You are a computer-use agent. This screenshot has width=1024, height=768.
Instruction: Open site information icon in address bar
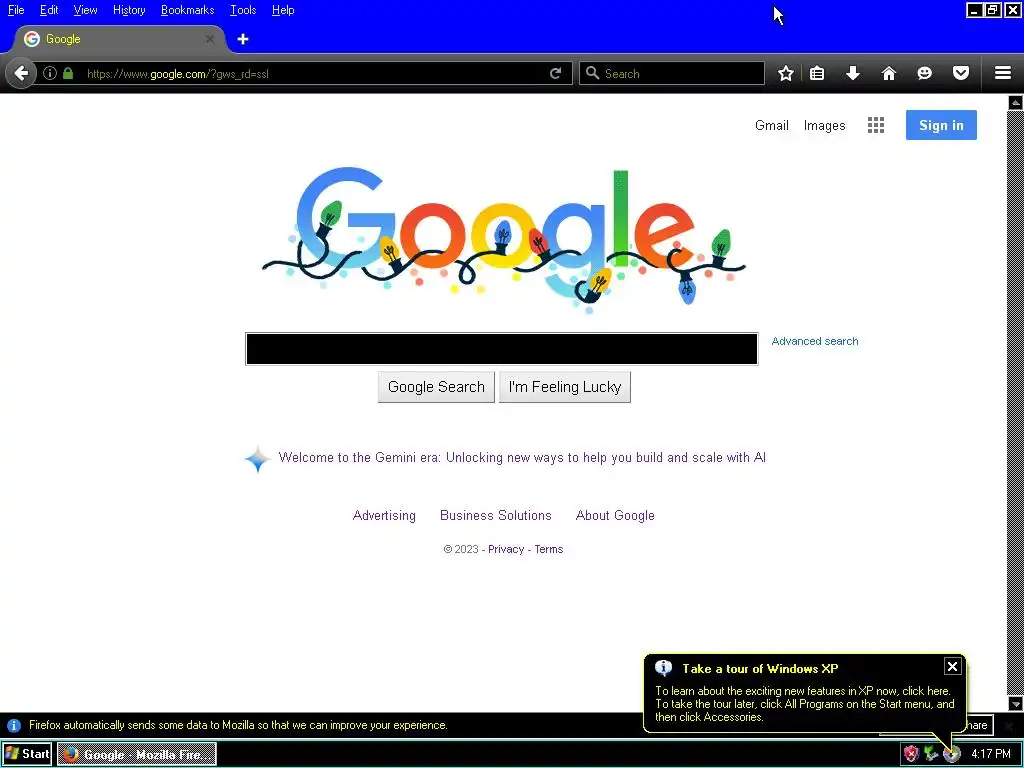coord(50,73)
